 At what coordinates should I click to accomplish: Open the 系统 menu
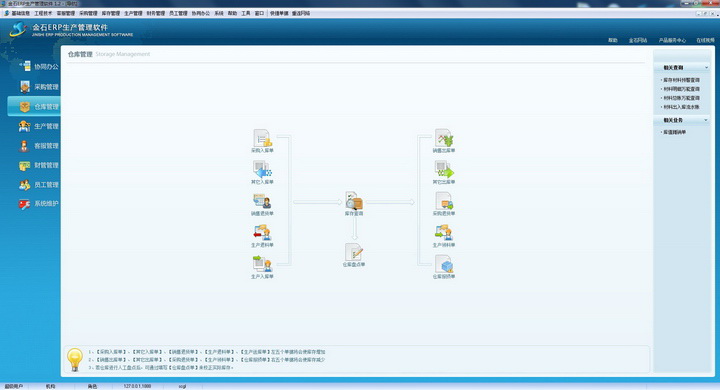coord(219,13)
